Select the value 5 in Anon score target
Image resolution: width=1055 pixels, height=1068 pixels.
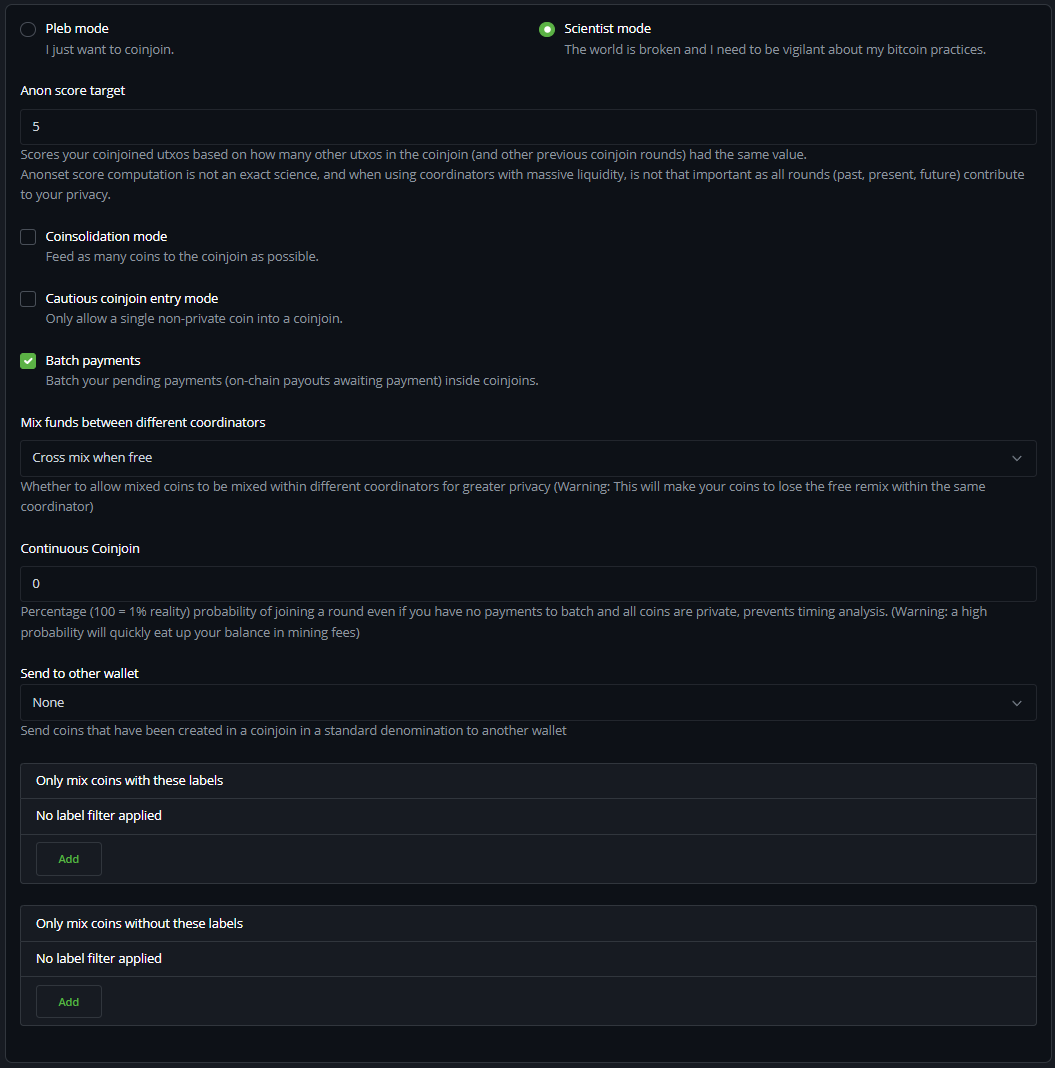pyautogui.click(x=36, y=126)
